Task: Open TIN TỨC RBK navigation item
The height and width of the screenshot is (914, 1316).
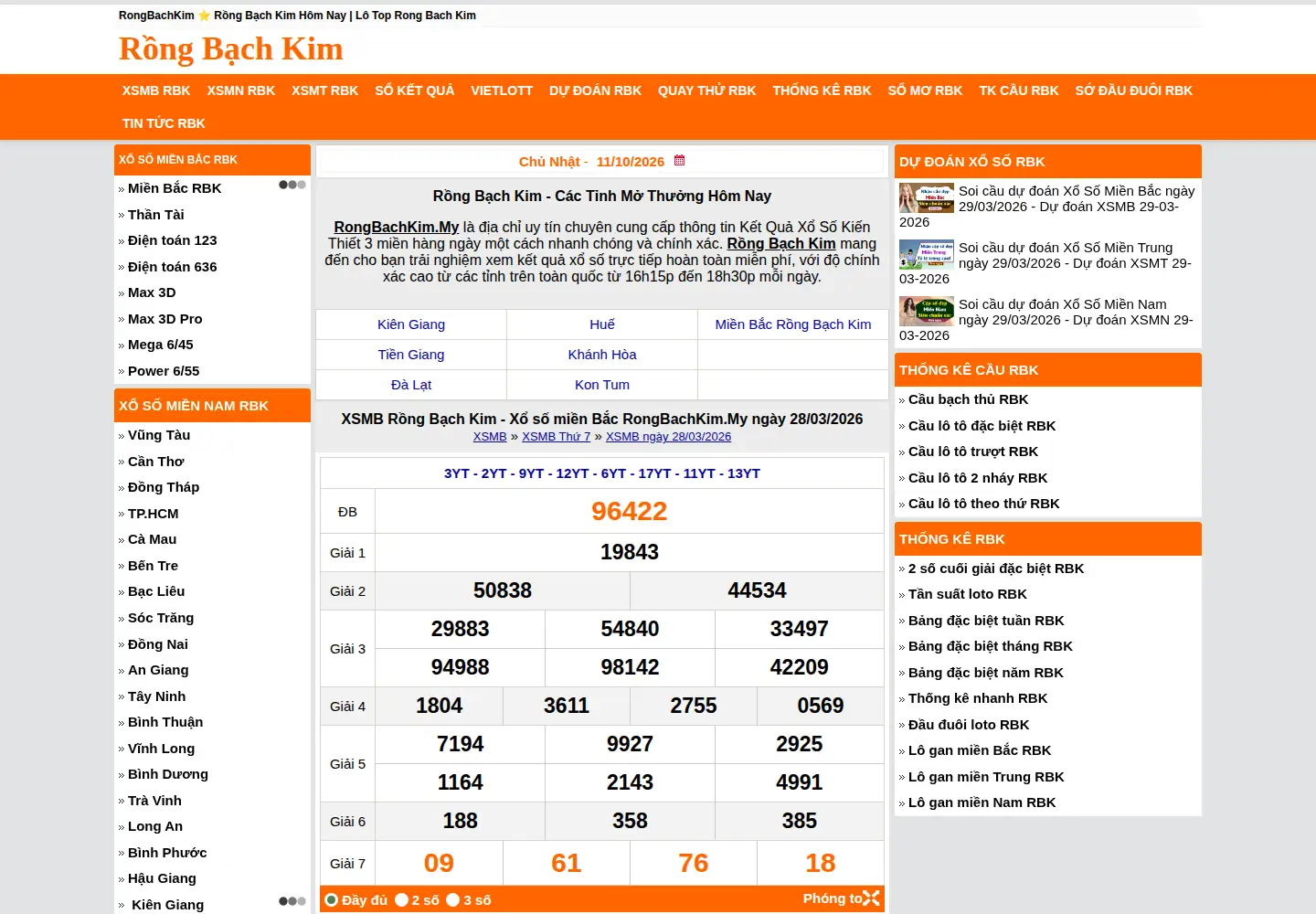Action: 164,123
